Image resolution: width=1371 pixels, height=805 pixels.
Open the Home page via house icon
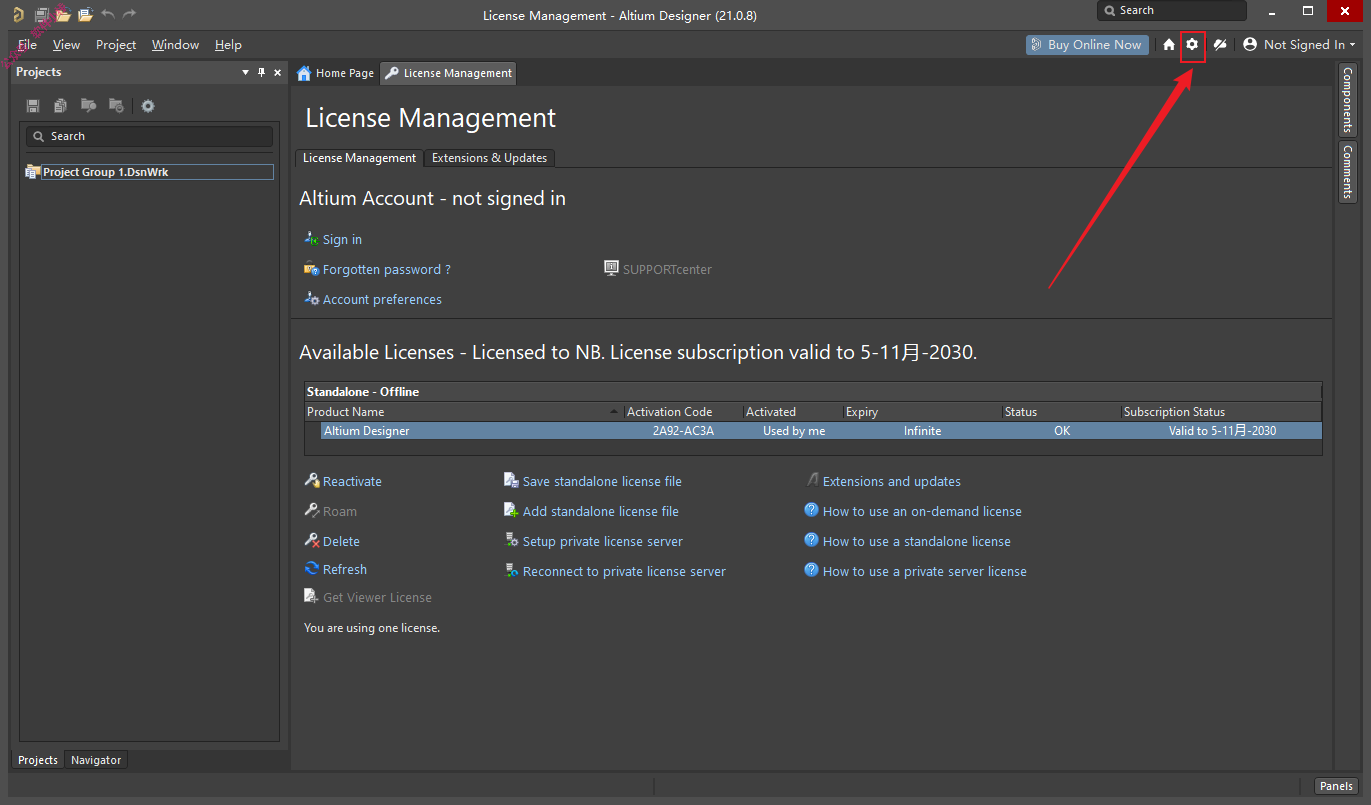click(1168, 44)
